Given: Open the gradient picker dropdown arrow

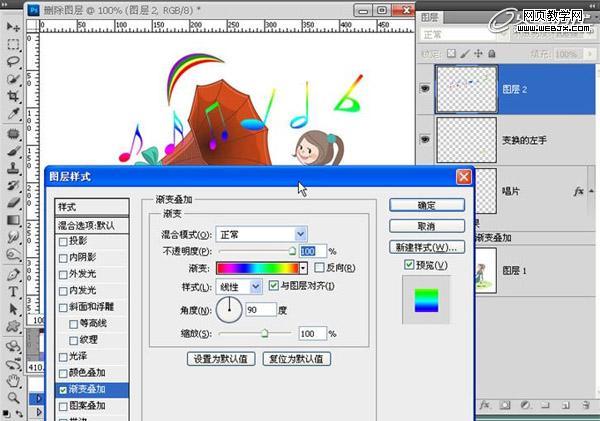Looking at the screenshot, I should [x=303, y=268].
